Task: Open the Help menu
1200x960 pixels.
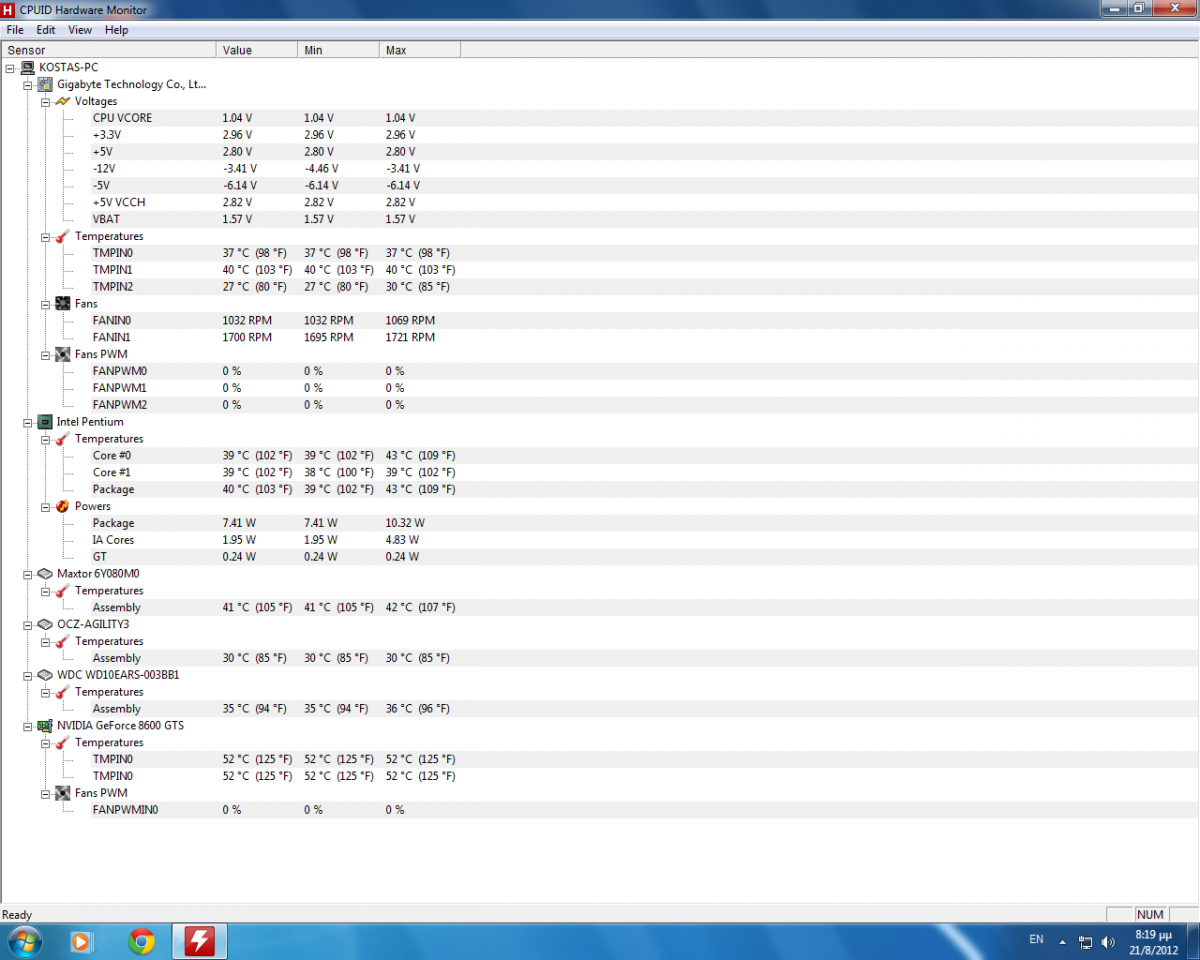Action: pos(117,30)
